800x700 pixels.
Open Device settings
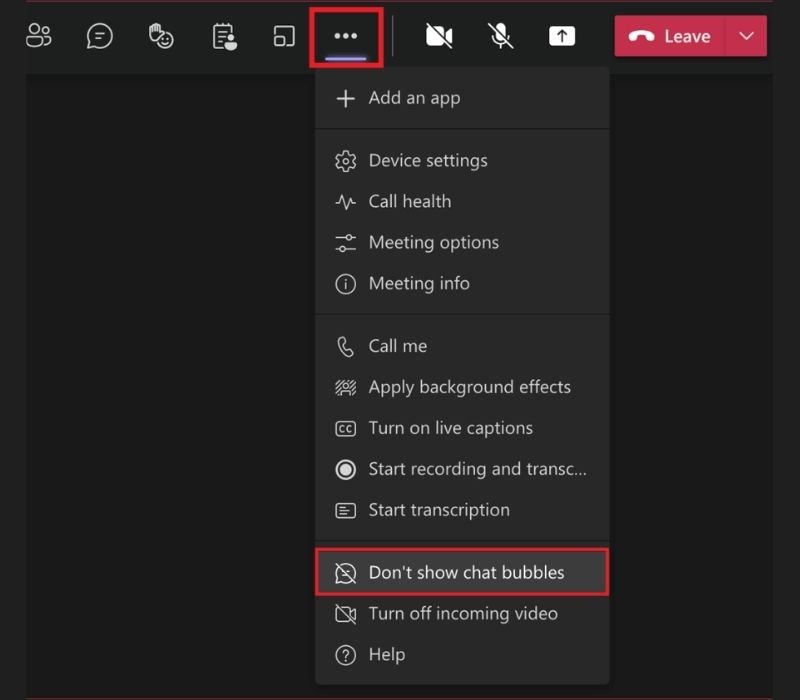pos(428,160)
